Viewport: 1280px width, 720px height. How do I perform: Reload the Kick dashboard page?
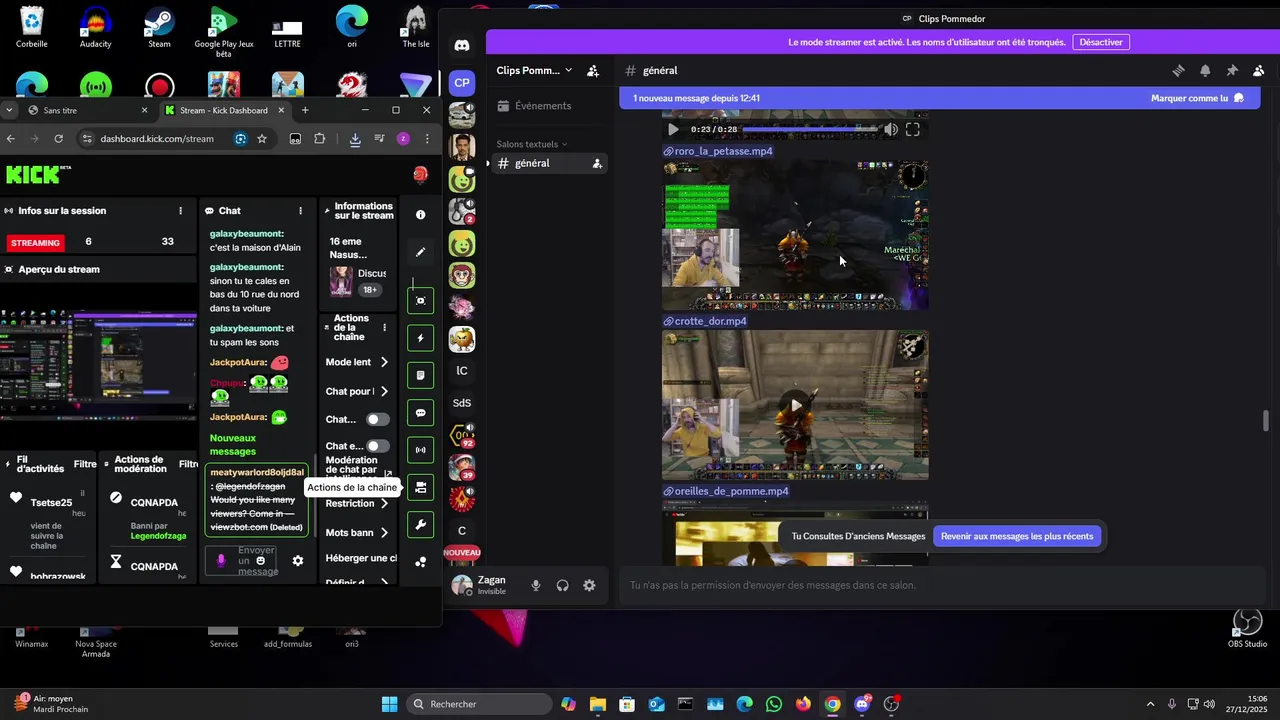(x=59, y=139)
